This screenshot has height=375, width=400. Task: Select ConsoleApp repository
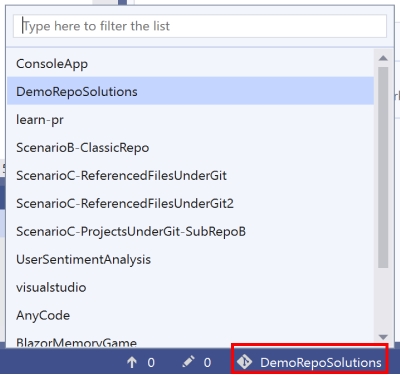[190, 64]
